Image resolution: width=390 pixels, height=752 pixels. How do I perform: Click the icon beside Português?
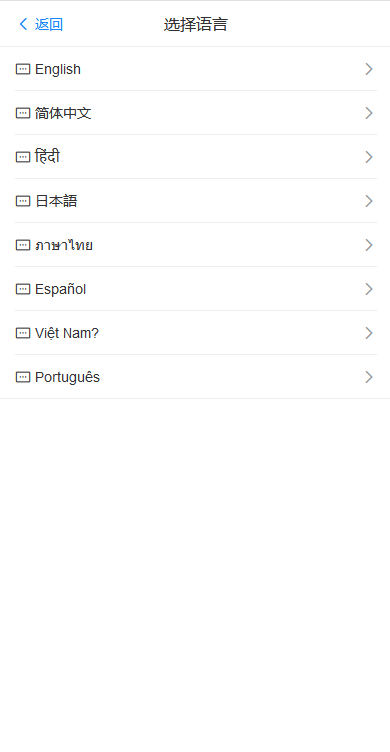(x=23, y=377)
